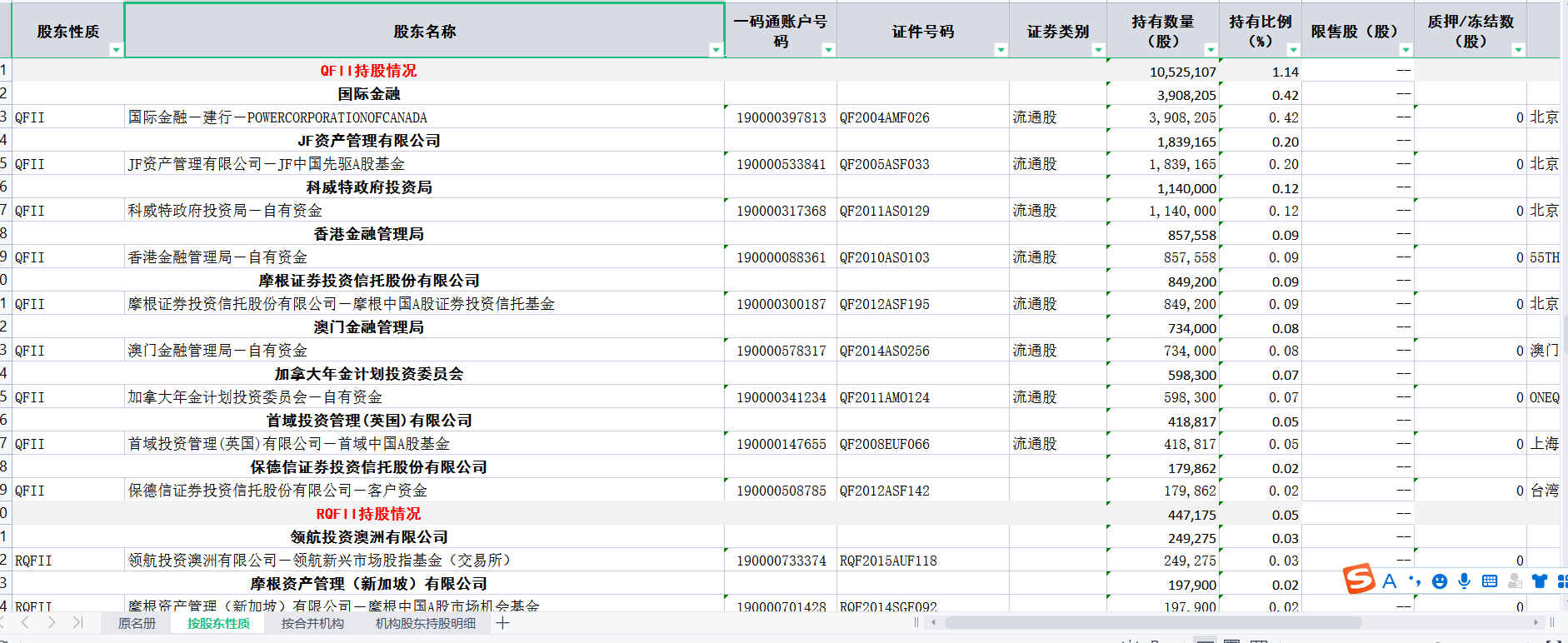Screen dimensions: 1568x643
Task: Go to next sheet tab arrow
Action: click(52, 622)
